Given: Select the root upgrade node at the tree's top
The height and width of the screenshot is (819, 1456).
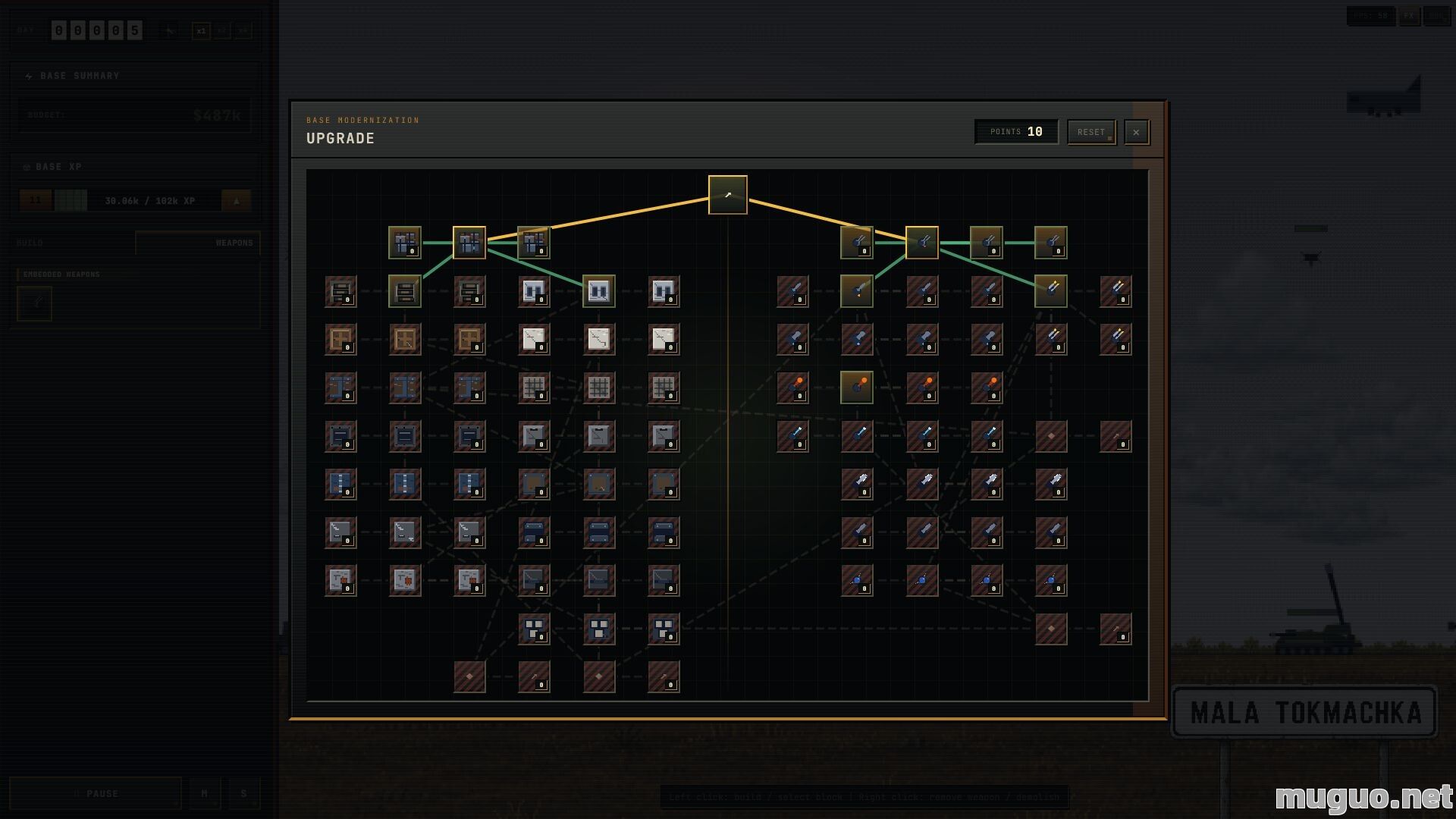Looking at the screenshot, I should tap(727, 195).
